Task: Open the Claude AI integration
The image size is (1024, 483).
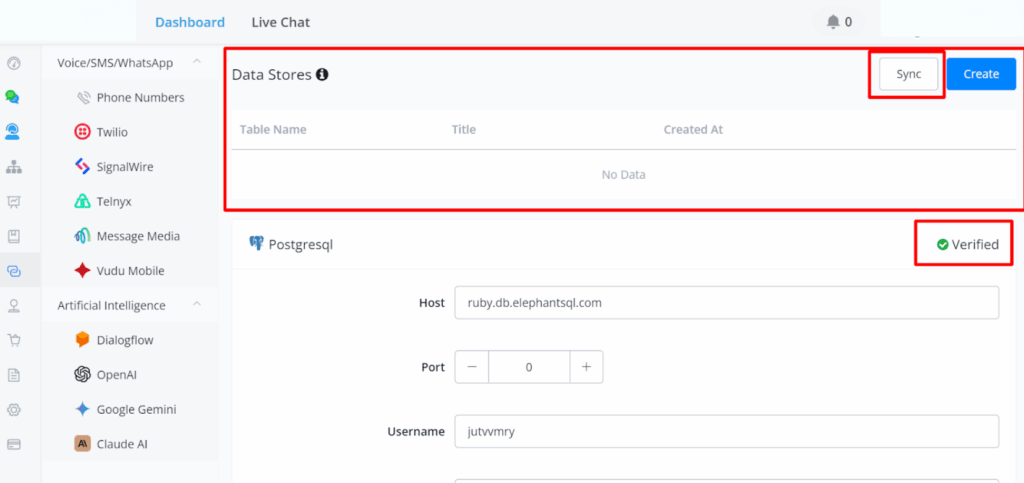Action: (x=122, y=444)
